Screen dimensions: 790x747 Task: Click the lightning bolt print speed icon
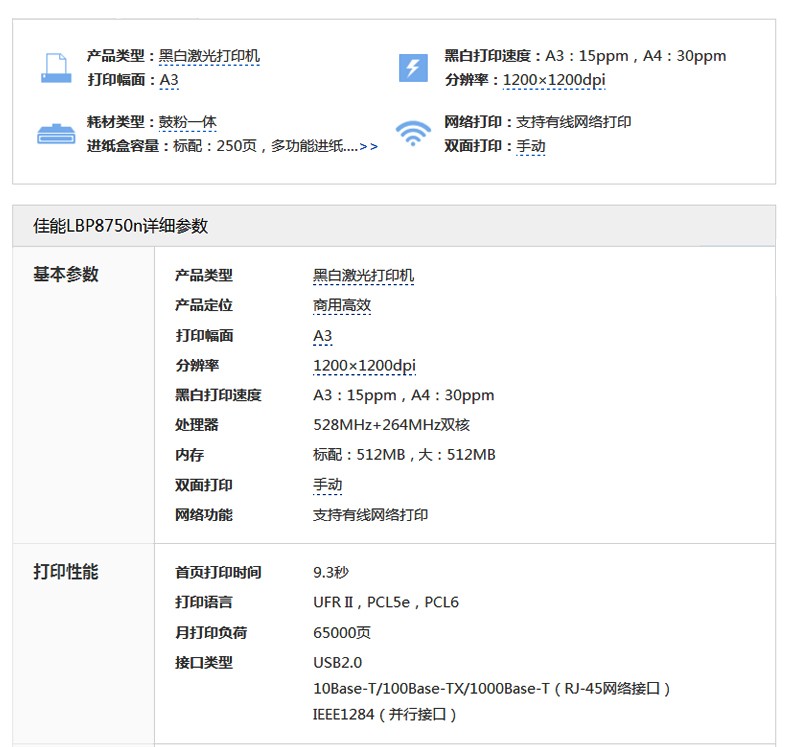tap(413, 68)
